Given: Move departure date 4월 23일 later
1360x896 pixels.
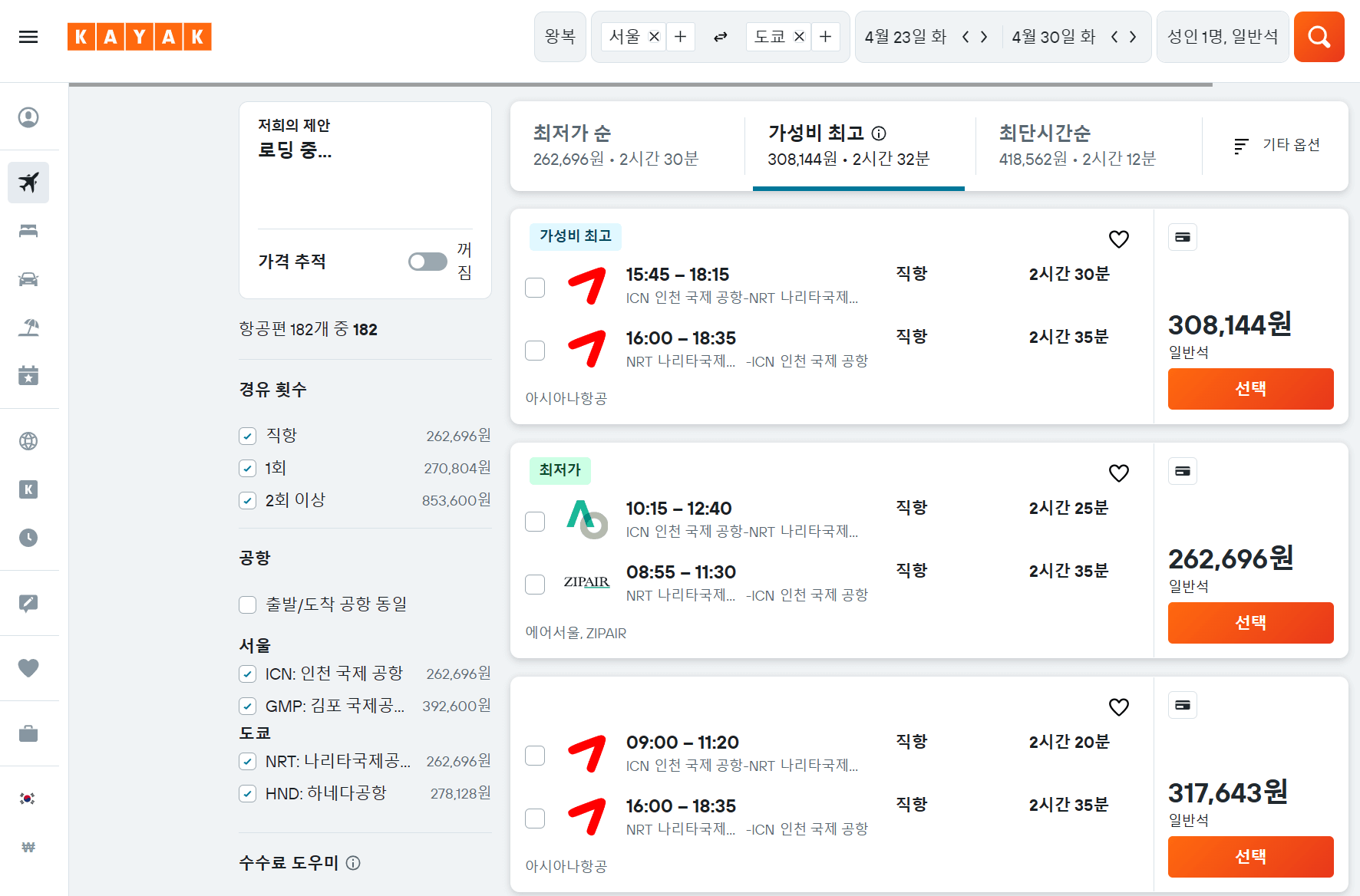Looking at the screenshot, I should click(x=984, y=37).
